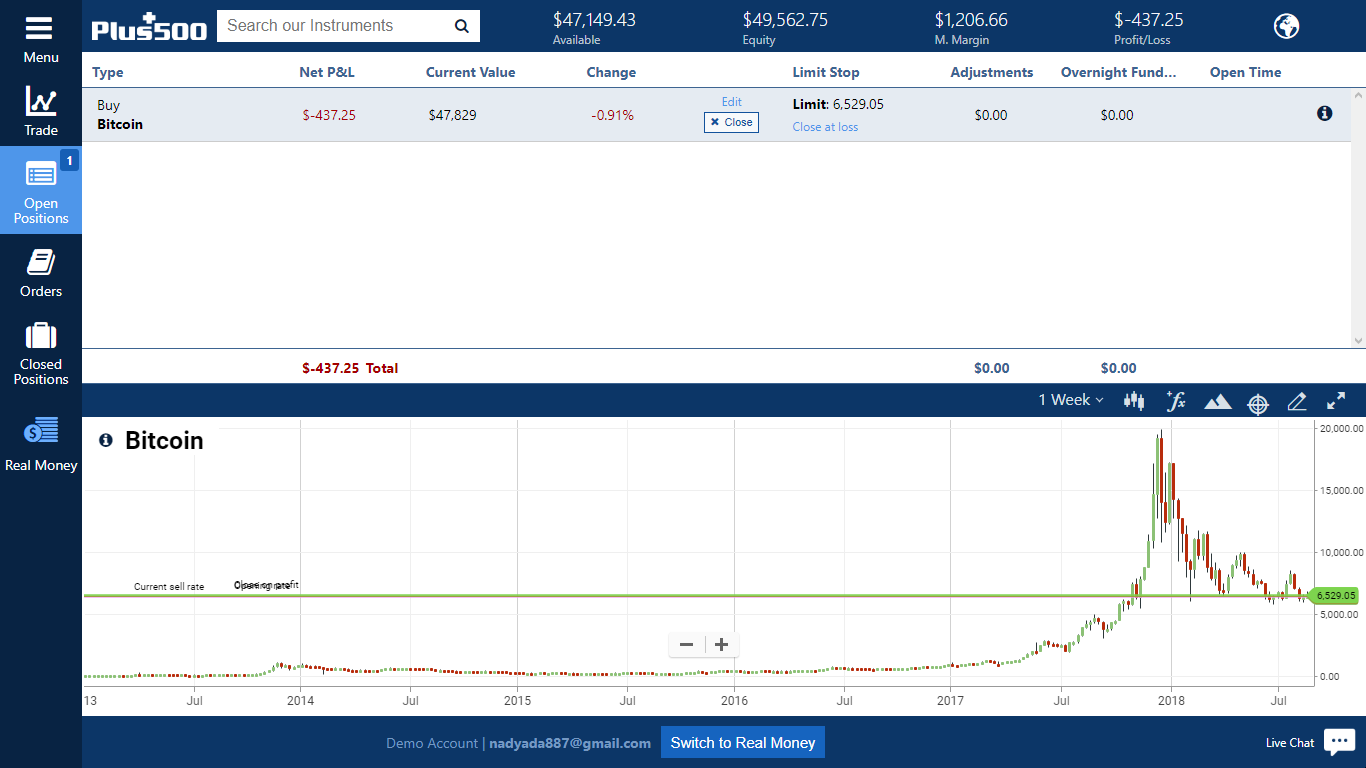Sort by Type column header
The image size is (1366, 768).
tap(108, 72)
